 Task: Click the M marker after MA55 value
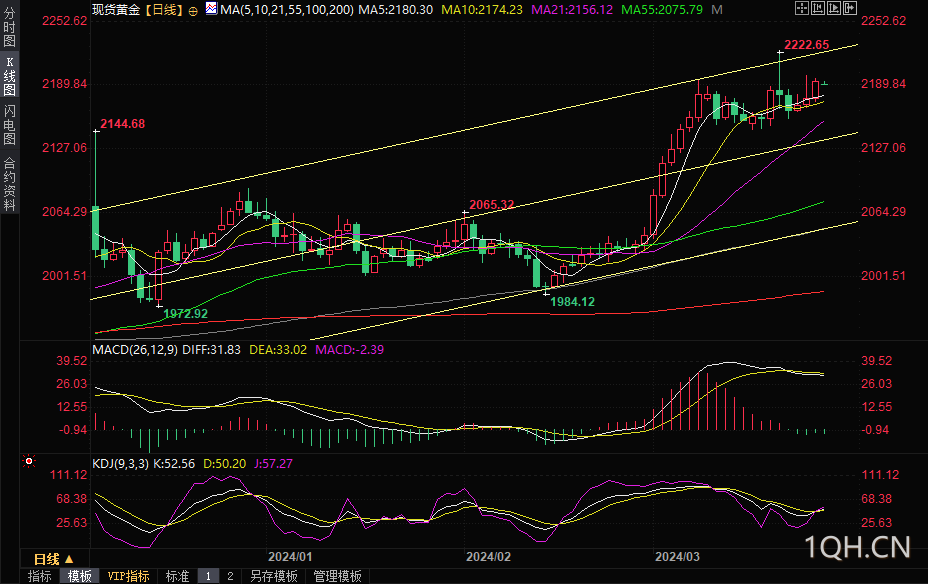coord(717,10)
